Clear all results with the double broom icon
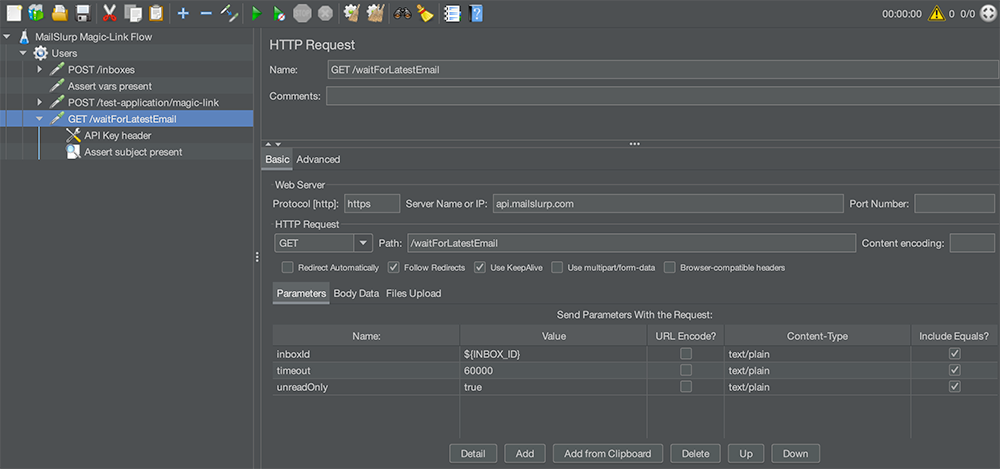1000x469 pixels. [375, 13]
